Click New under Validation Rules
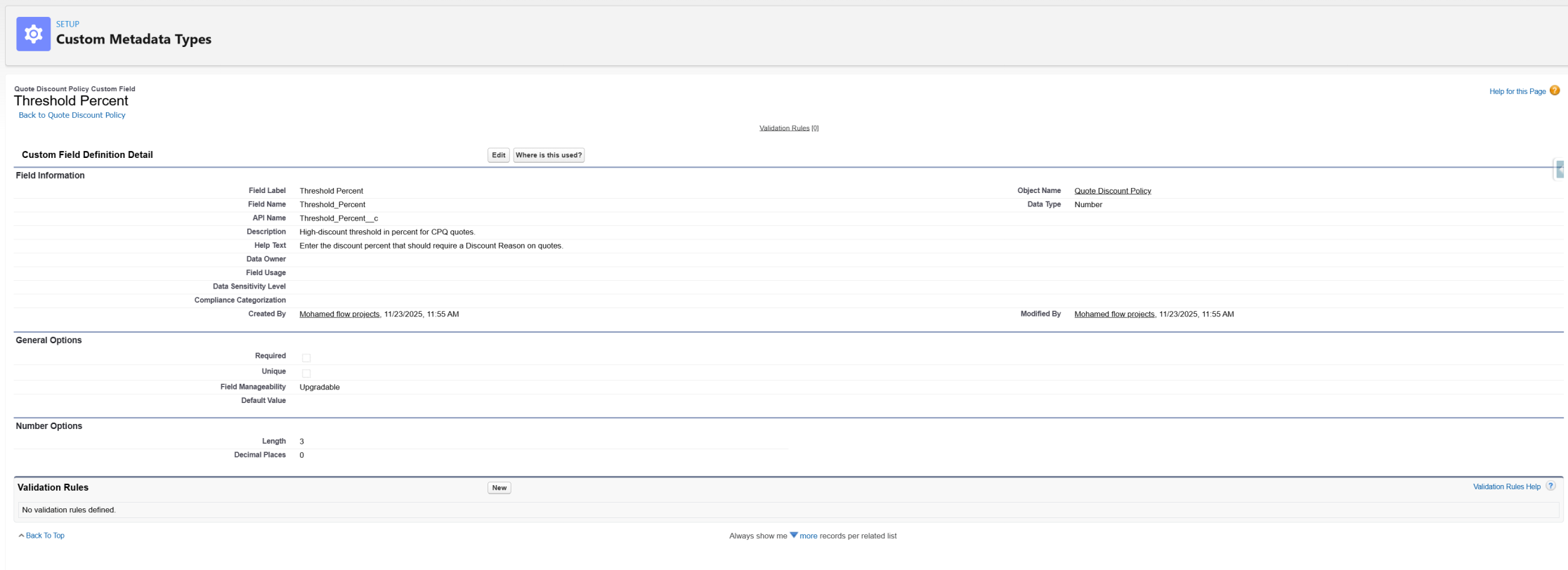The height and width of the screenshot is (570, 1568). (x=499, y=488)
